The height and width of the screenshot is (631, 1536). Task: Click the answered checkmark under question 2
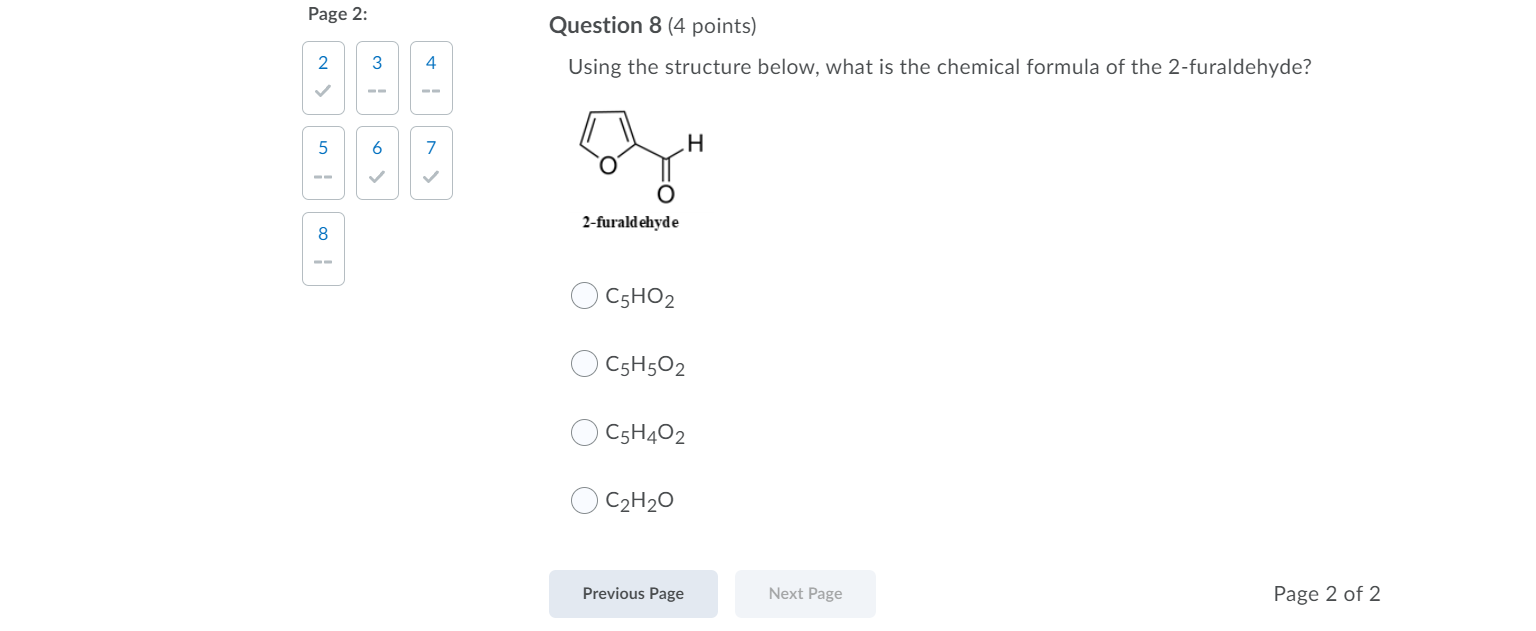click(x=322, y=91)
